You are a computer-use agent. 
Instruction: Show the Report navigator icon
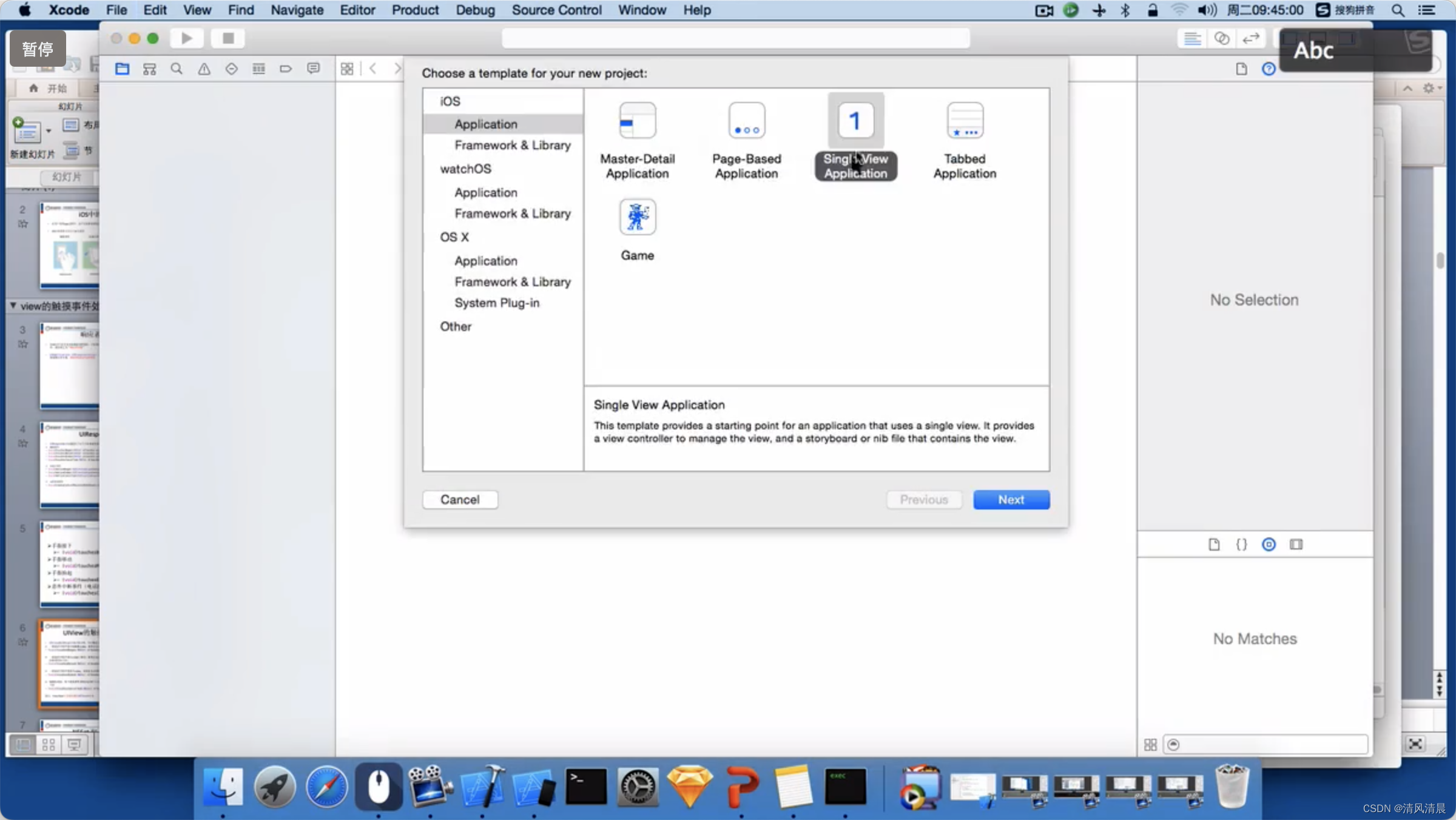point(313,69)
